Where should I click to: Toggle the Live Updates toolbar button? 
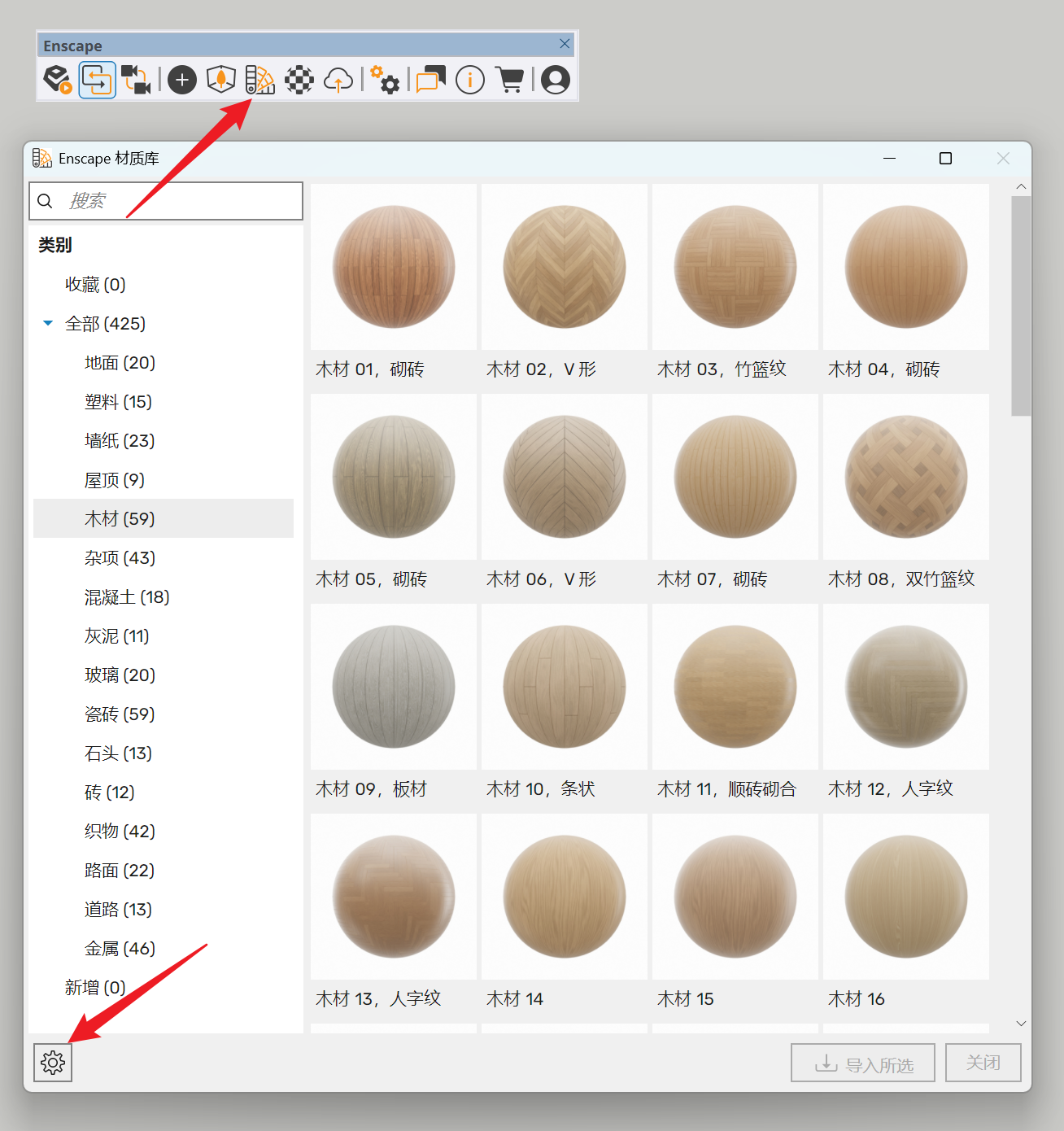pos(97,80)
